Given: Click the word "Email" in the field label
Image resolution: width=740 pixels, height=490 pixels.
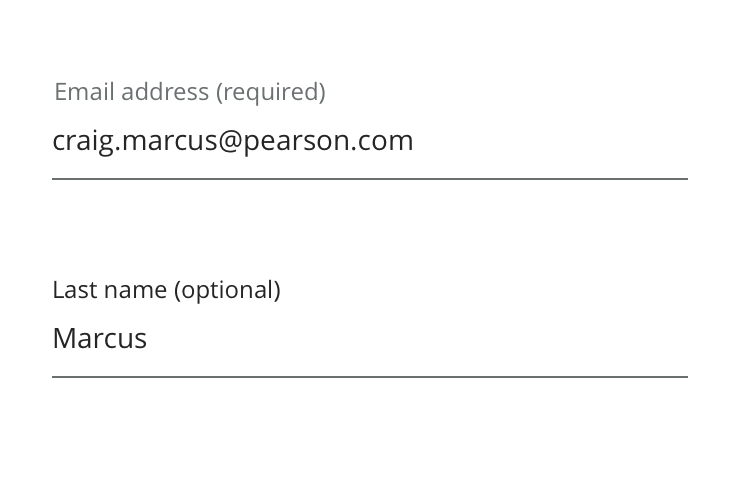Looking at the screenshot, I should click(x=84, y=92).
